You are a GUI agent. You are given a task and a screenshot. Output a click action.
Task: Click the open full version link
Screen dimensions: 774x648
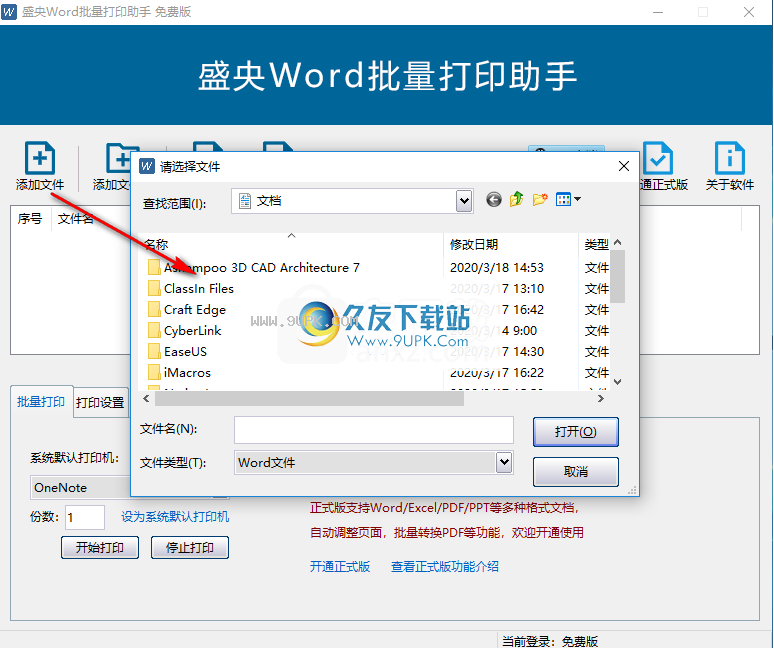tap(340, 567)
